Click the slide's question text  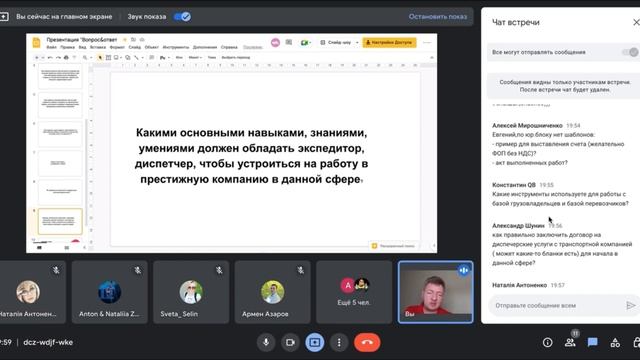251,156
